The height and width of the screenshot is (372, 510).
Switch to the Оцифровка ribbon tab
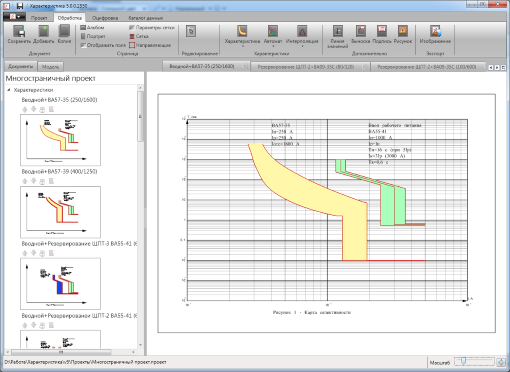coord(105,18)
